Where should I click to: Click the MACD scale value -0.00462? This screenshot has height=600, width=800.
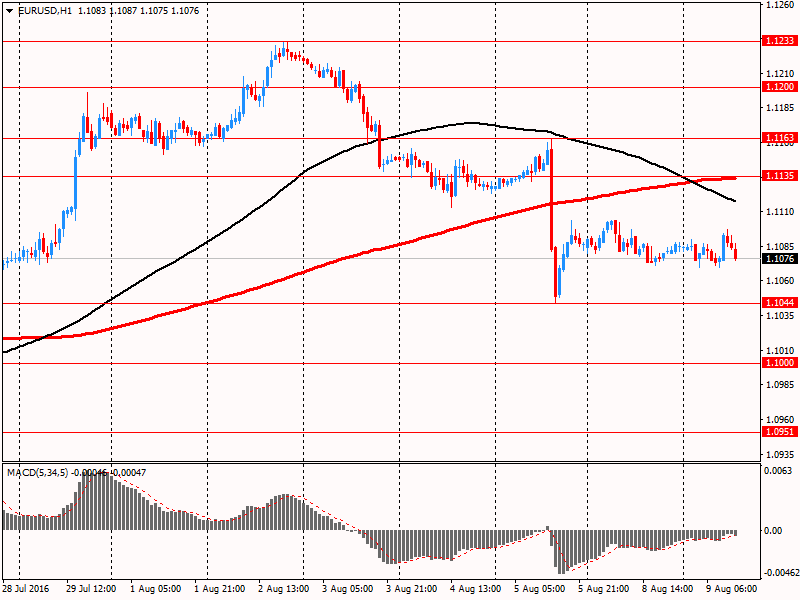(780, 572)
